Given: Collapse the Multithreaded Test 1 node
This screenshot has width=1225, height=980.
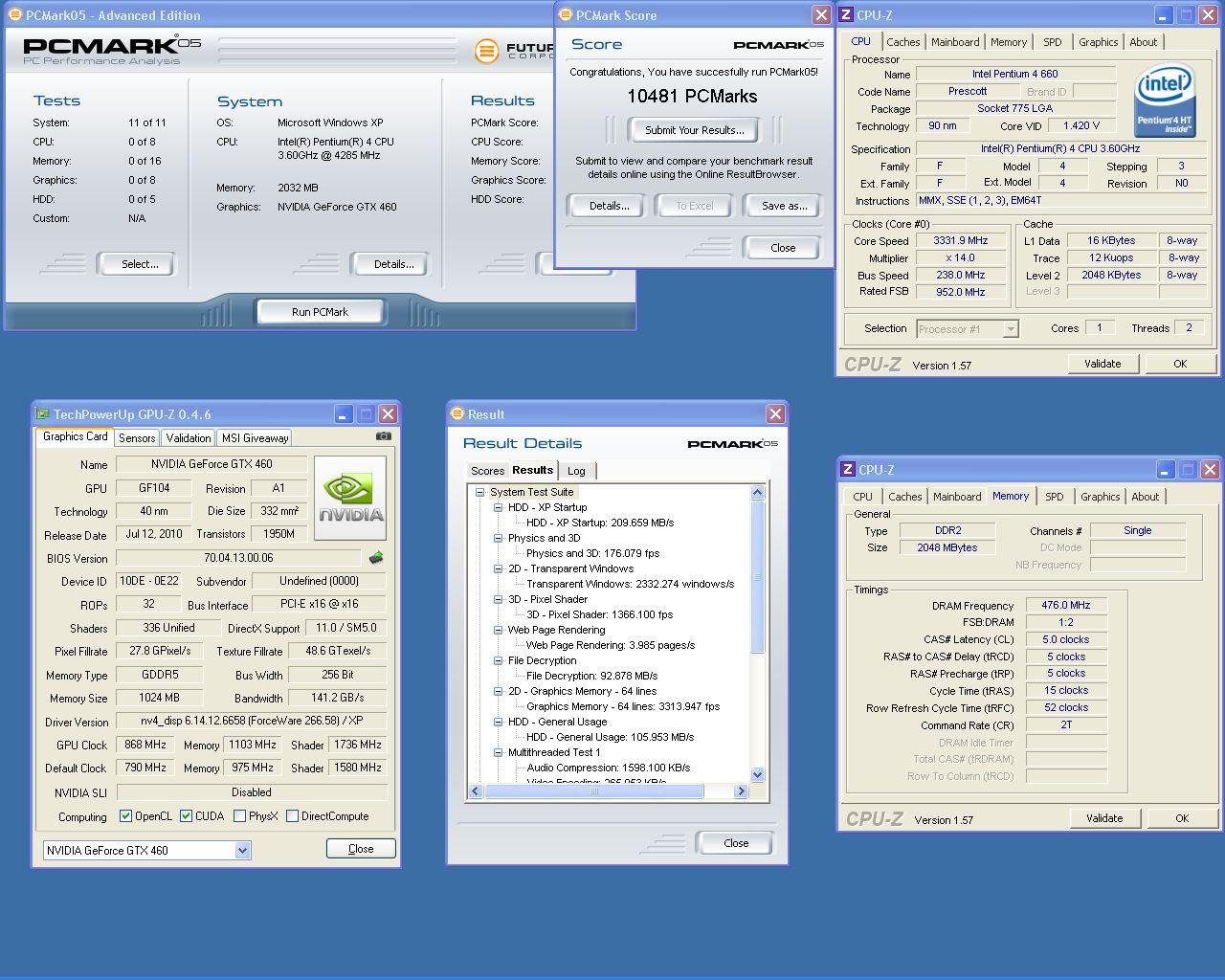Looking at the screenshot, I should tap(498, 752).
